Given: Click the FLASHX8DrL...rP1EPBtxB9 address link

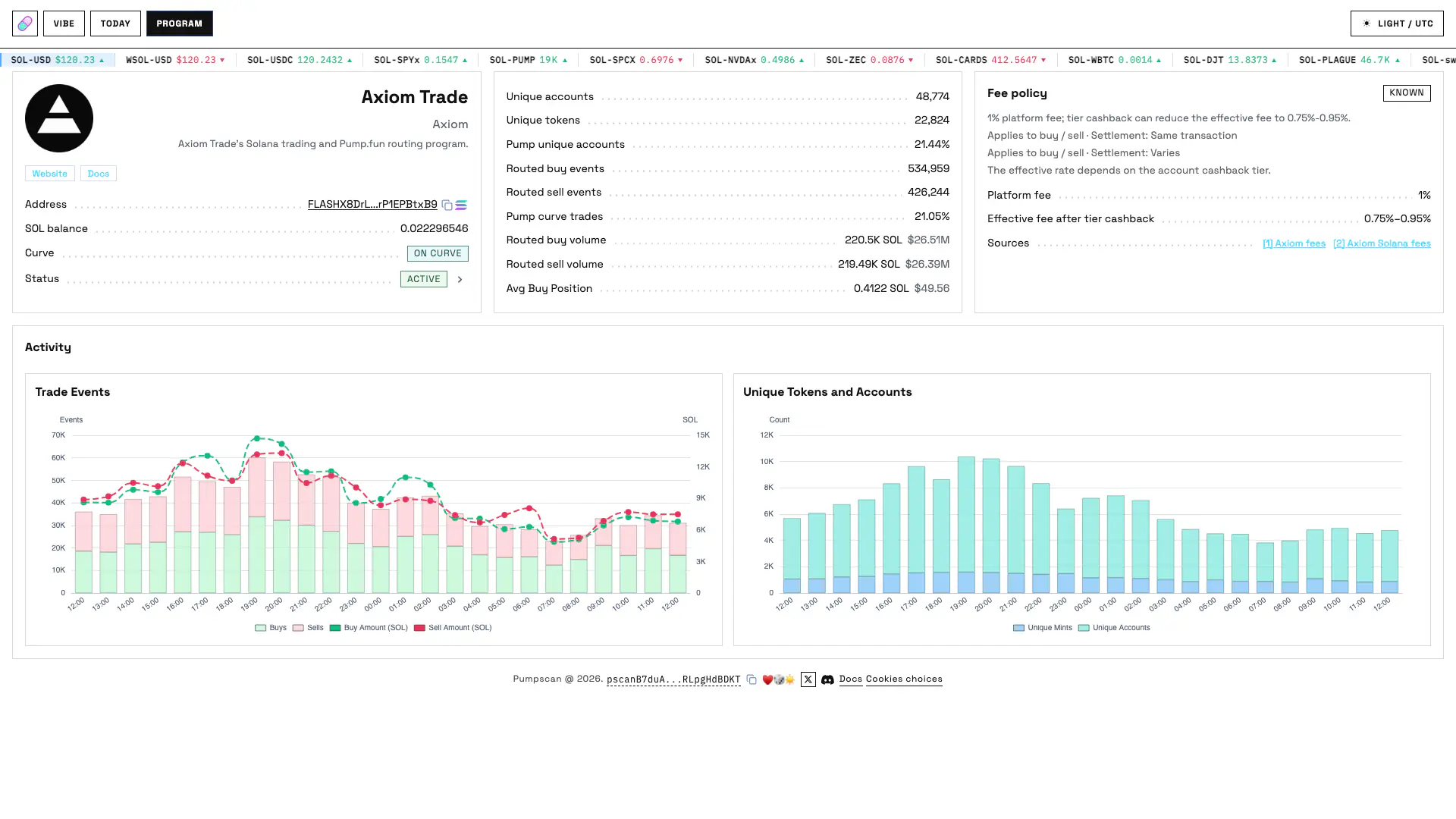Looking at the screenshot, I should coord(372,205).
